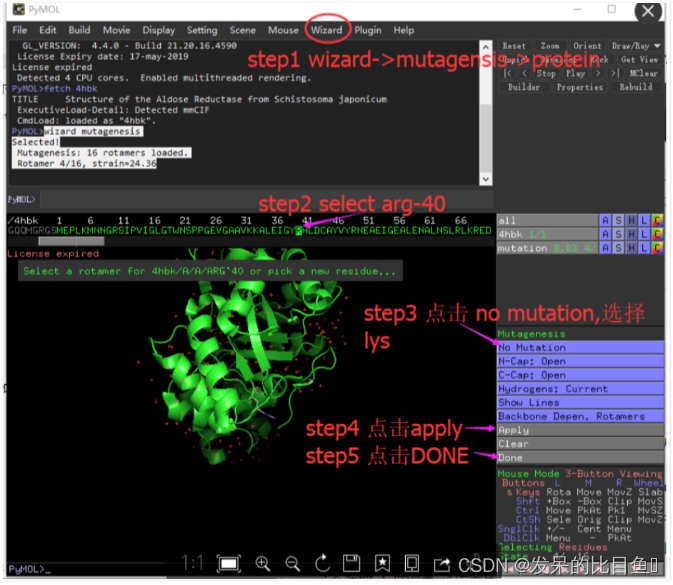Open the Help menu
The image size is (673, 585).
point(404,30)
